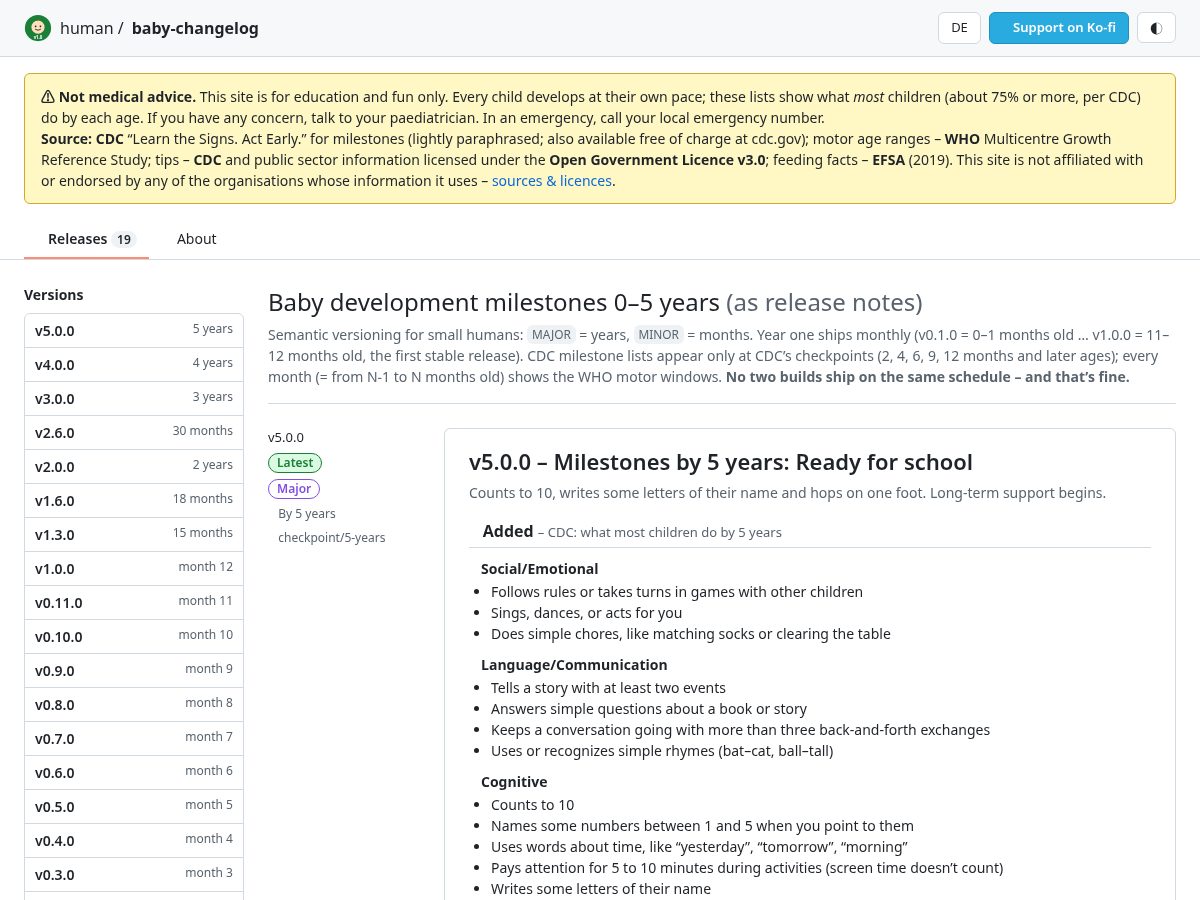Click the Language/Communication heading

[574, 665]
